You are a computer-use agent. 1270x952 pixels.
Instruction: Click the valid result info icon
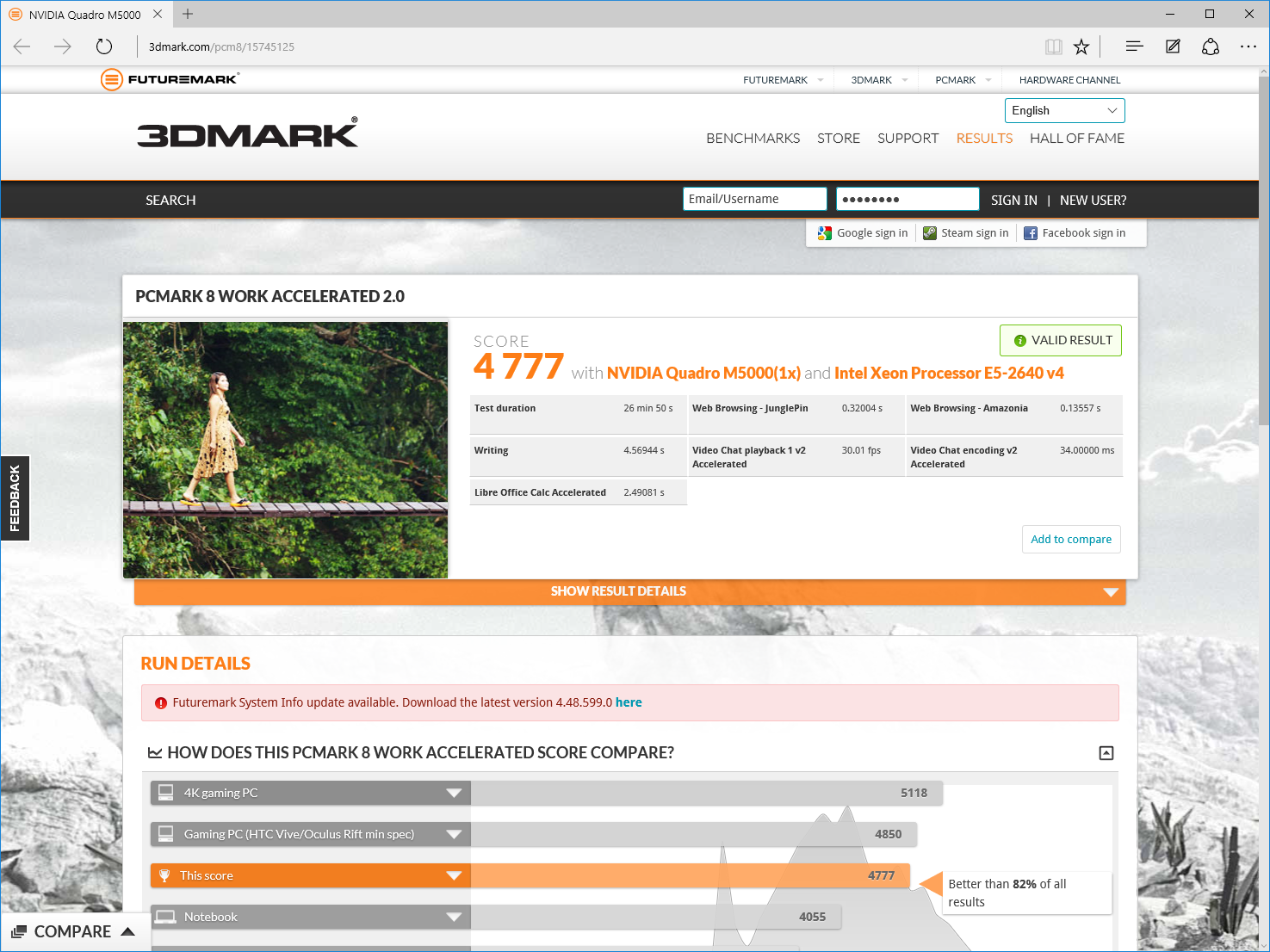[1020, 341]
